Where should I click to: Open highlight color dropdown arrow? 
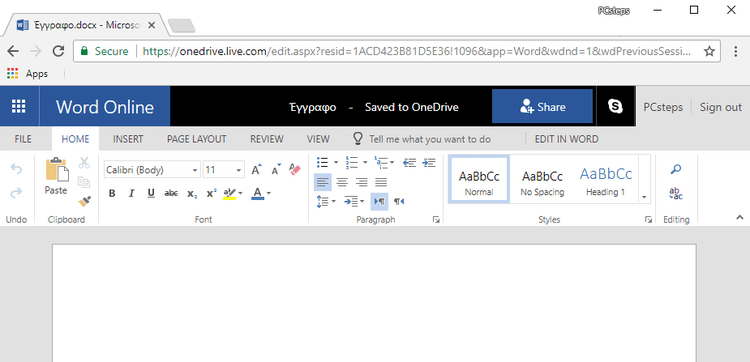(240, 193)
